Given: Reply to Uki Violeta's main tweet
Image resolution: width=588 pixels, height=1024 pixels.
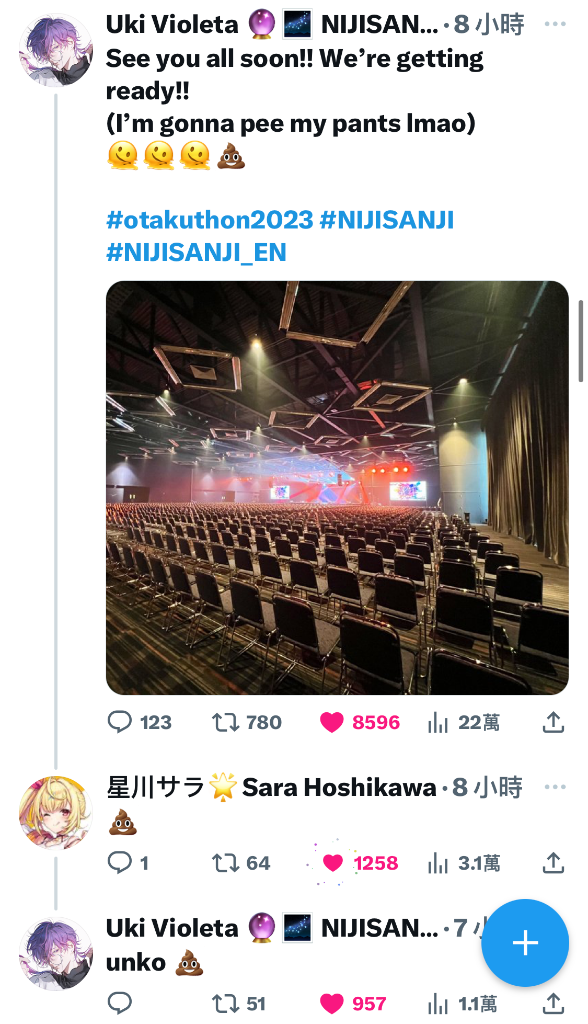Looking at the screenshot, I should pos(139,722).
